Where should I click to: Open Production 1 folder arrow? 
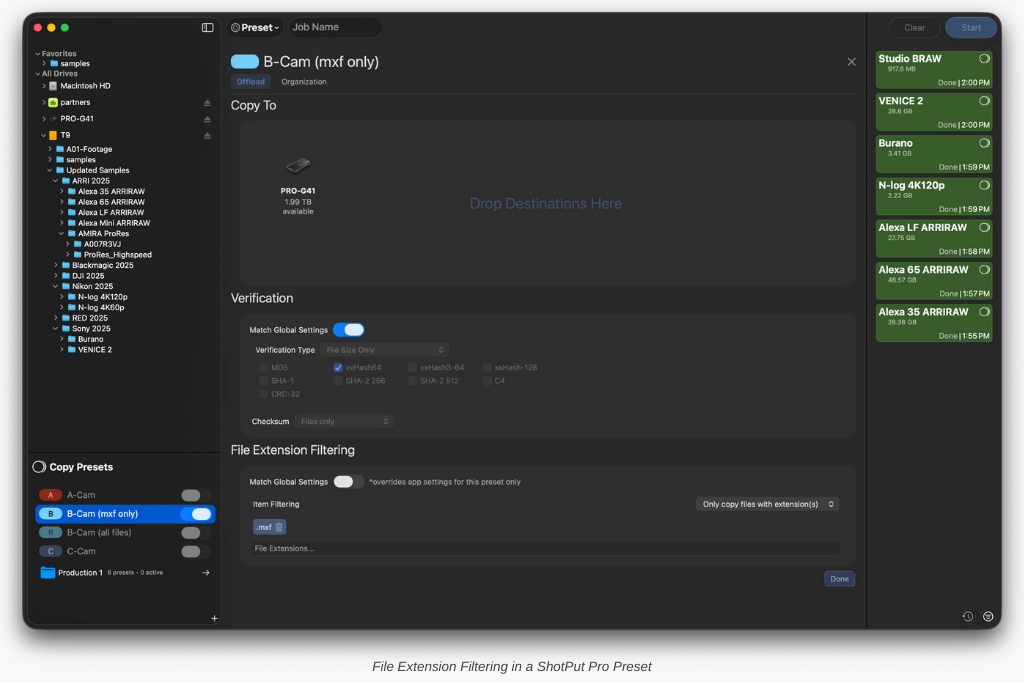point(206,573)
